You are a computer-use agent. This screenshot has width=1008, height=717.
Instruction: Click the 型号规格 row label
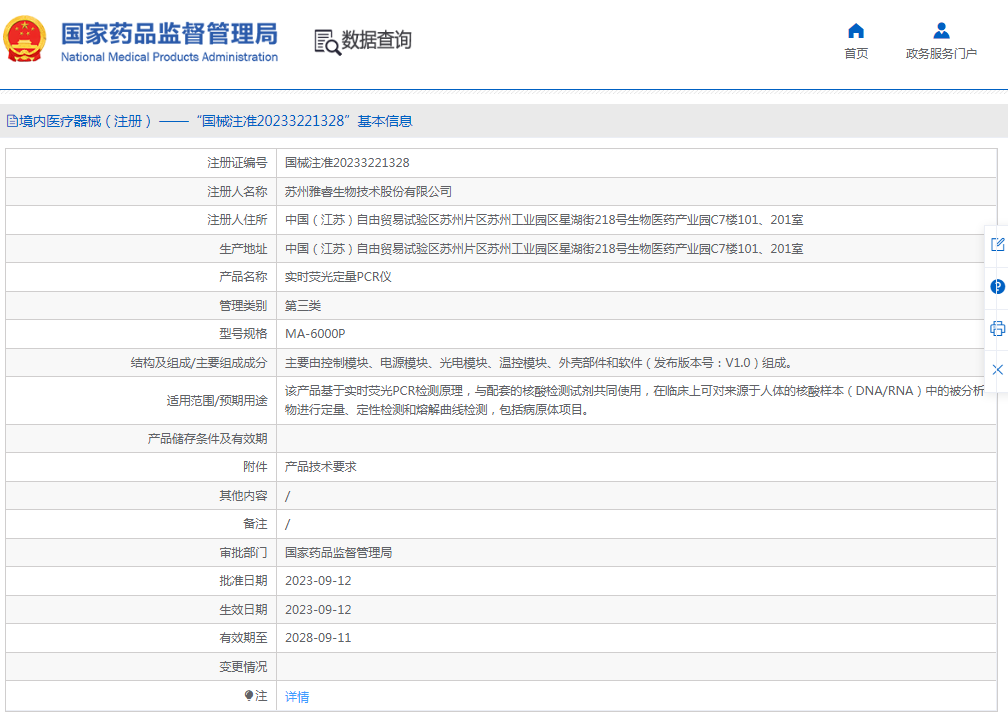pos(243,334)
